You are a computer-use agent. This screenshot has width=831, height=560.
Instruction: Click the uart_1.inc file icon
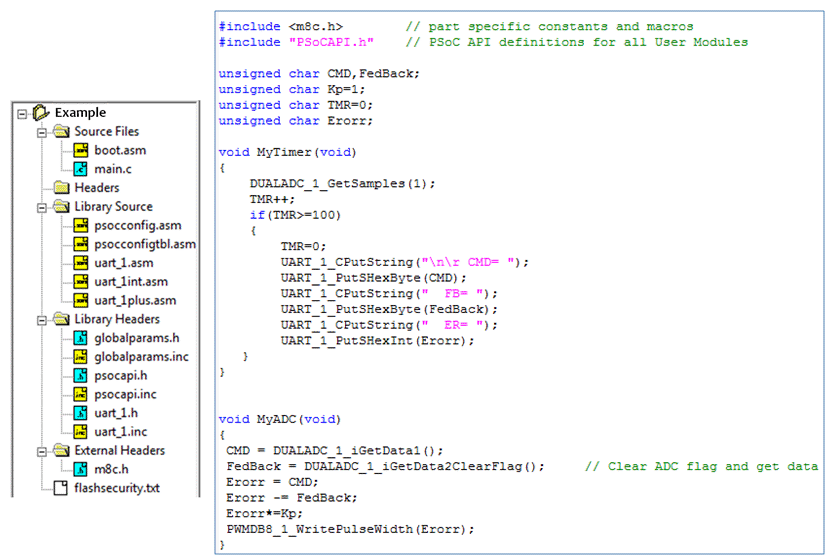click(x=82, y=431)
